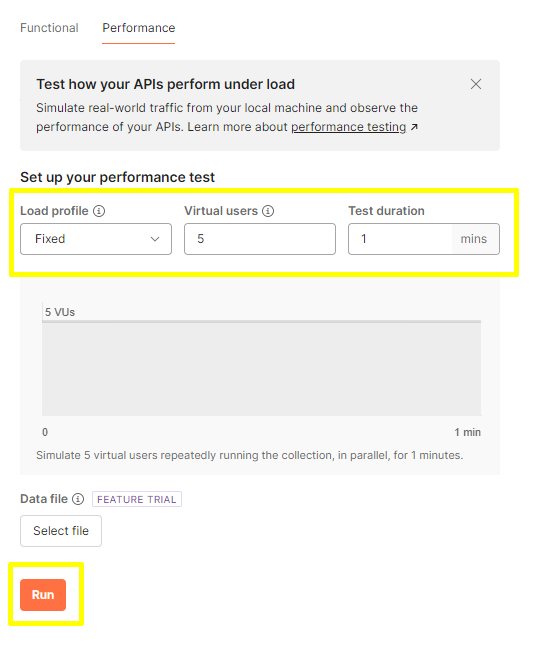Click the Virtual users info icon
The width and height of the screenshot is (538, 670).
coord(268,211)
